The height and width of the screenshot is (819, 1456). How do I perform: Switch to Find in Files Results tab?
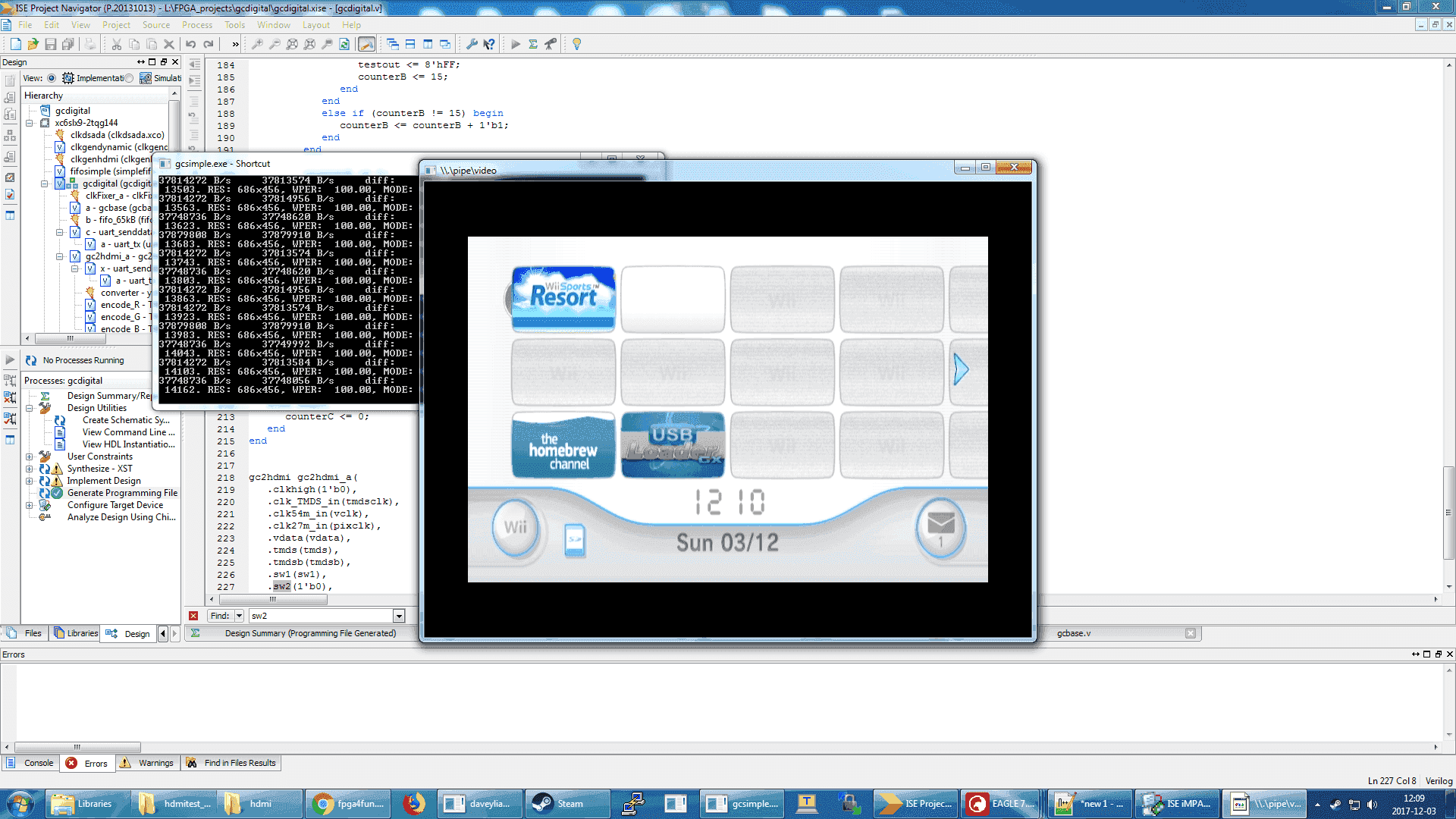point(231,763)
